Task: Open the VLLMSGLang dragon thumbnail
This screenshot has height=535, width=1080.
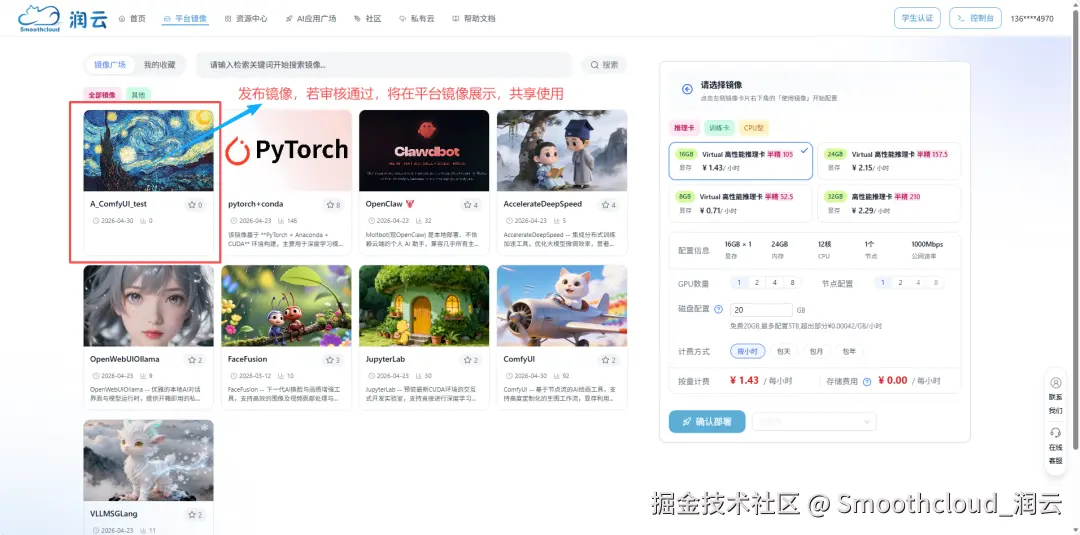Action: (148, 461)
